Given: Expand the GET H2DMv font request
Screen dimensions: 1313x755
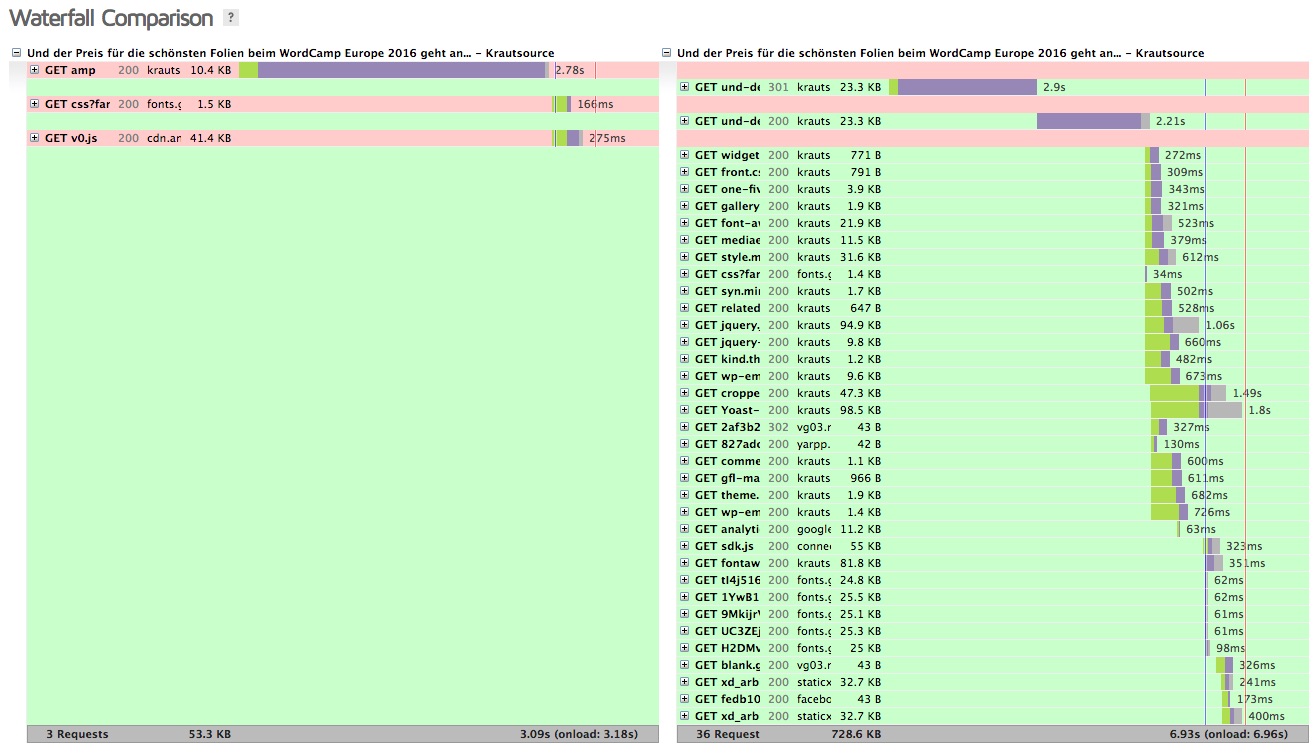Looking at the screenshot, I should (x=685, y=648).
